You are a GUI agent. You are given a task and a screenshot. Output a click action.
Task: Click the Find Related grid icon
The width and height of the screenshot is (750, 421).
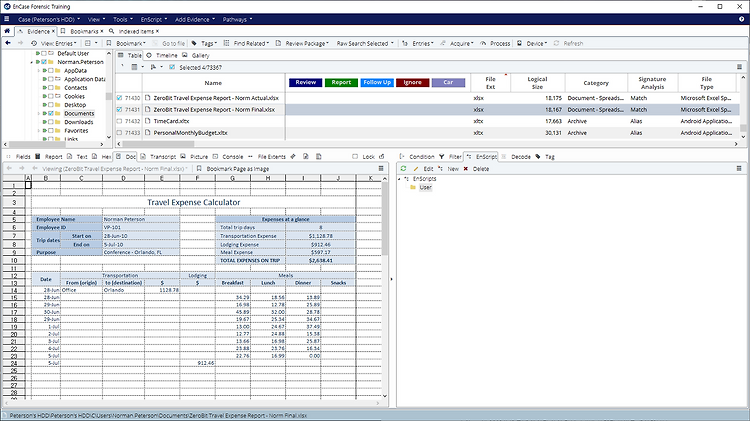click(227, 43)
